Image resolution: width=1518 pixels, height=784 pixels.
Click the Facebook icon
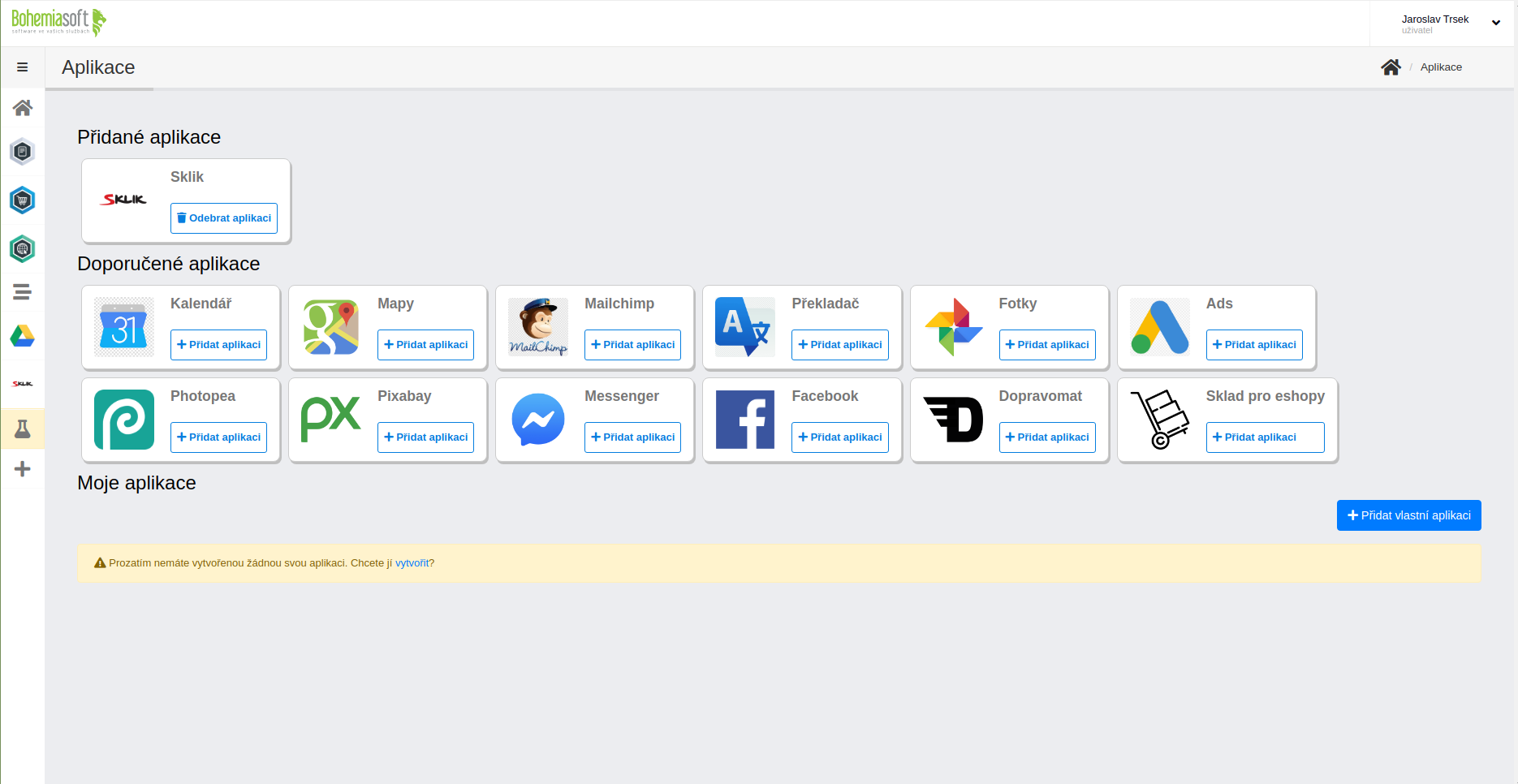pos(745,420)
